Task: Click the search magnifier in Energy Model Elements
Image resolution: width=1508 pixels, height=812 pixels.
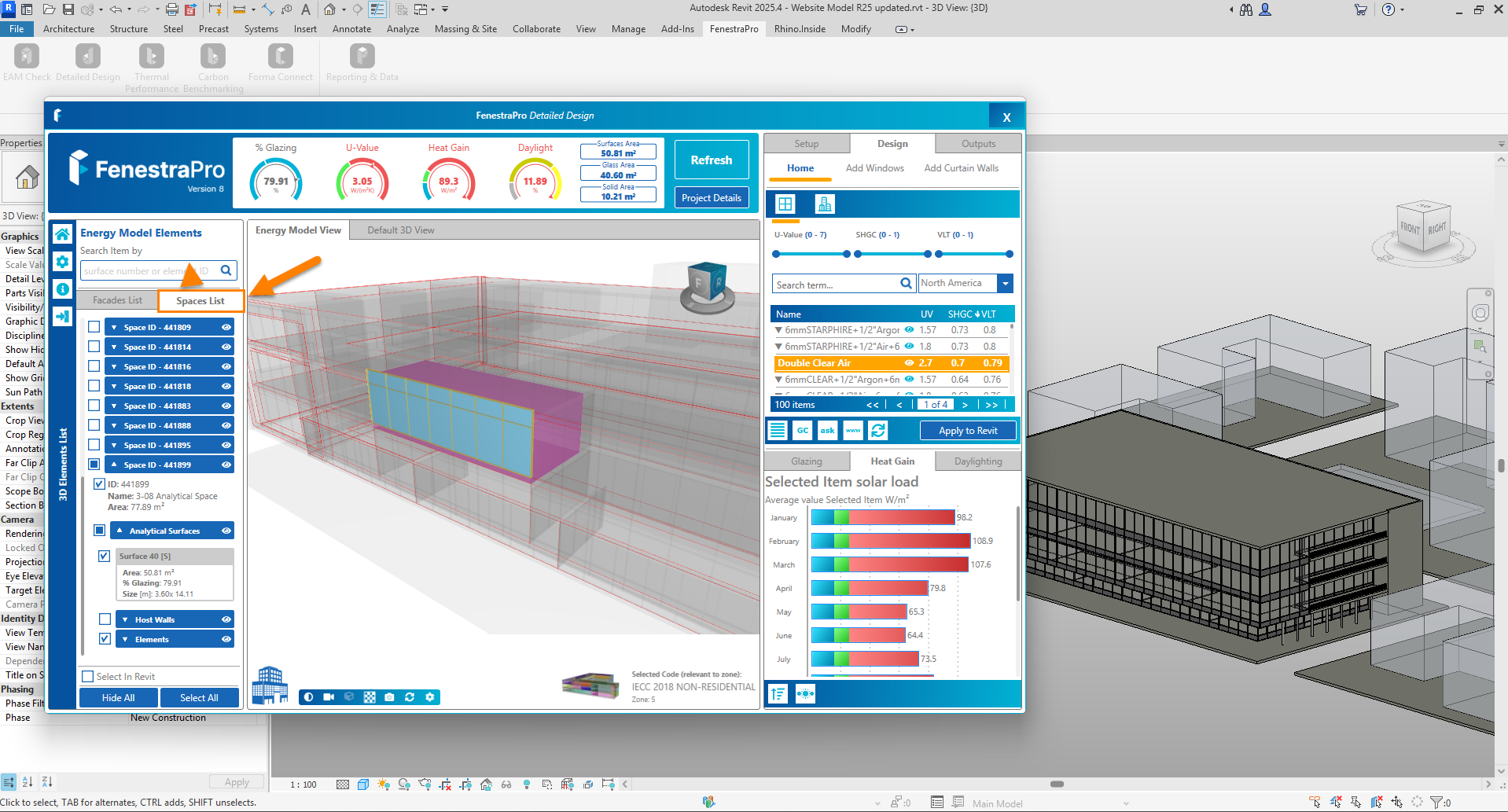Action: click(226, 270)
